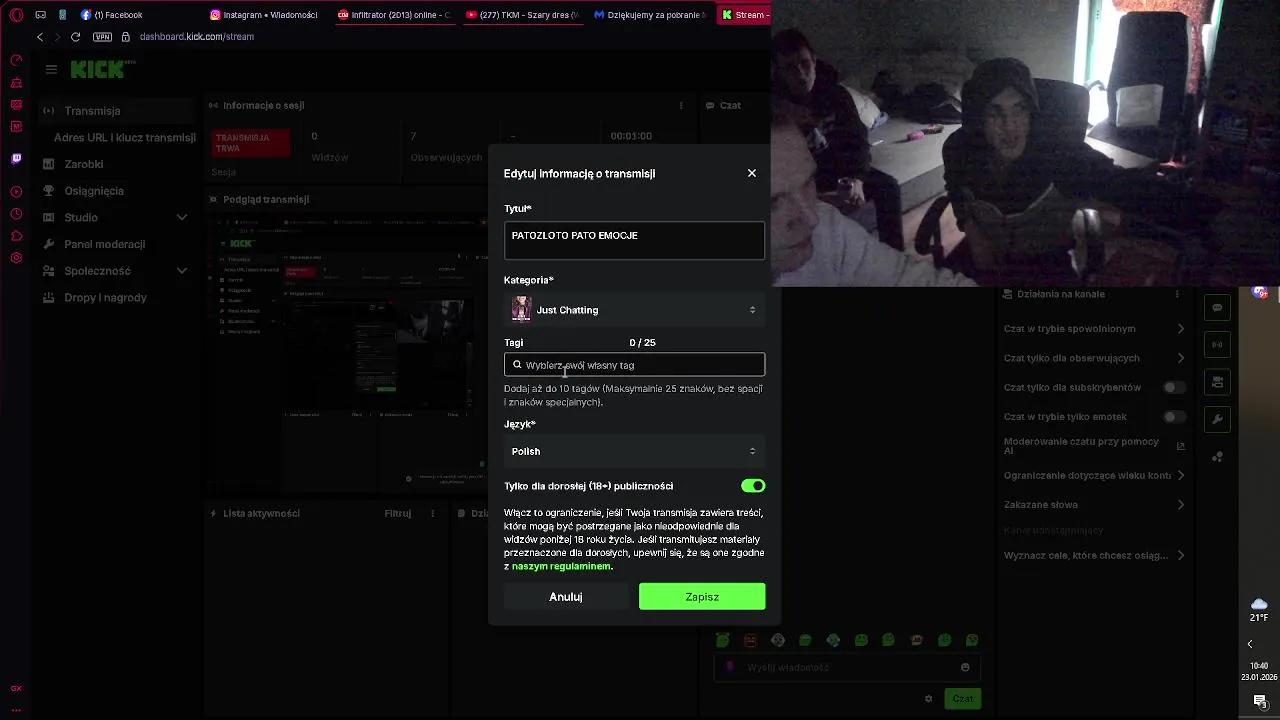The width and height of the screenshot is (1280, 720).
Task: Open the Kategoria Just Chatting dropdown
Action: coord(634,310)
